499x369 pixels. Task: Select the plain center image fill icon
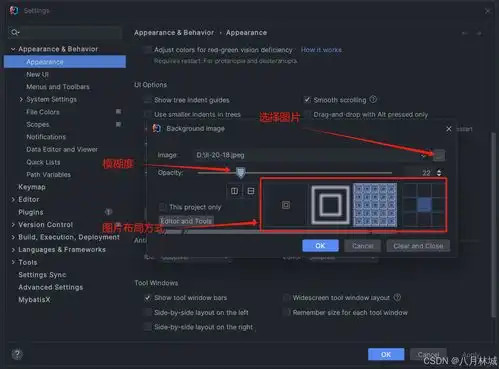(x=286, y=205)
